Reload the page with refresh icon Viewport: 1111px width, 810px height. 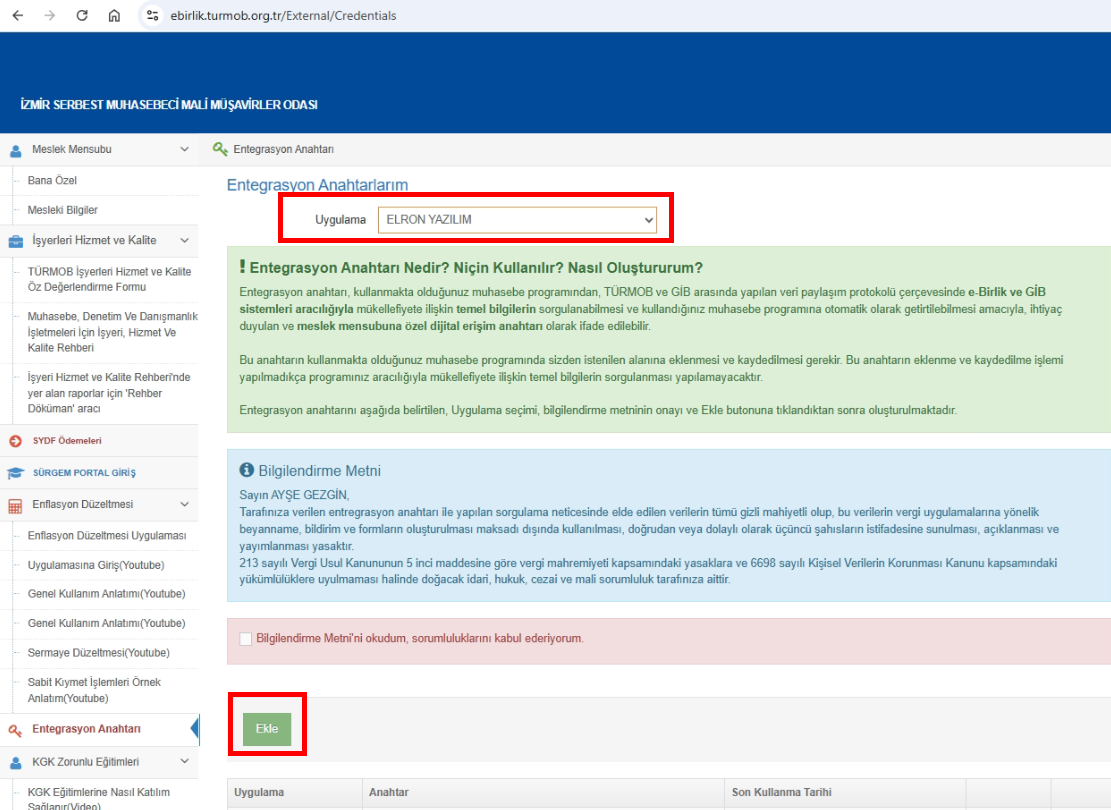[82, 16]
